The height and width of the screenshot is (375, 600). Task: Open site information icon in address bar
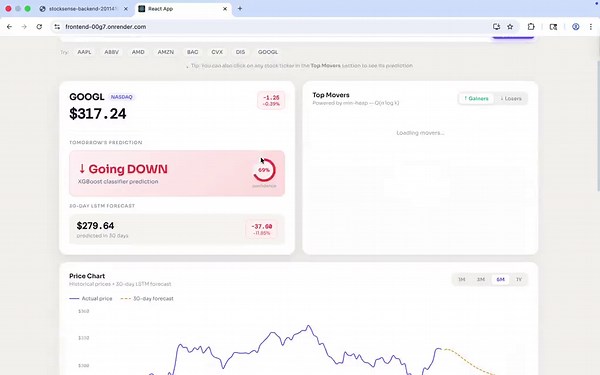(x=57, y=27)
